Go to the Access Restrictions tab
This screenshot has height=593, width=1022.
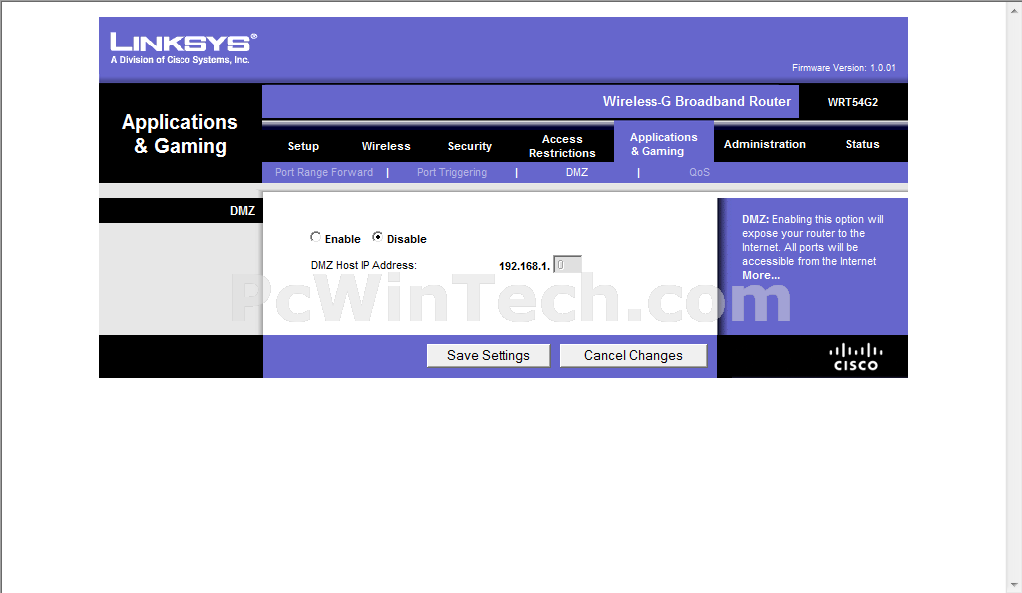click(x=562, y=146)
